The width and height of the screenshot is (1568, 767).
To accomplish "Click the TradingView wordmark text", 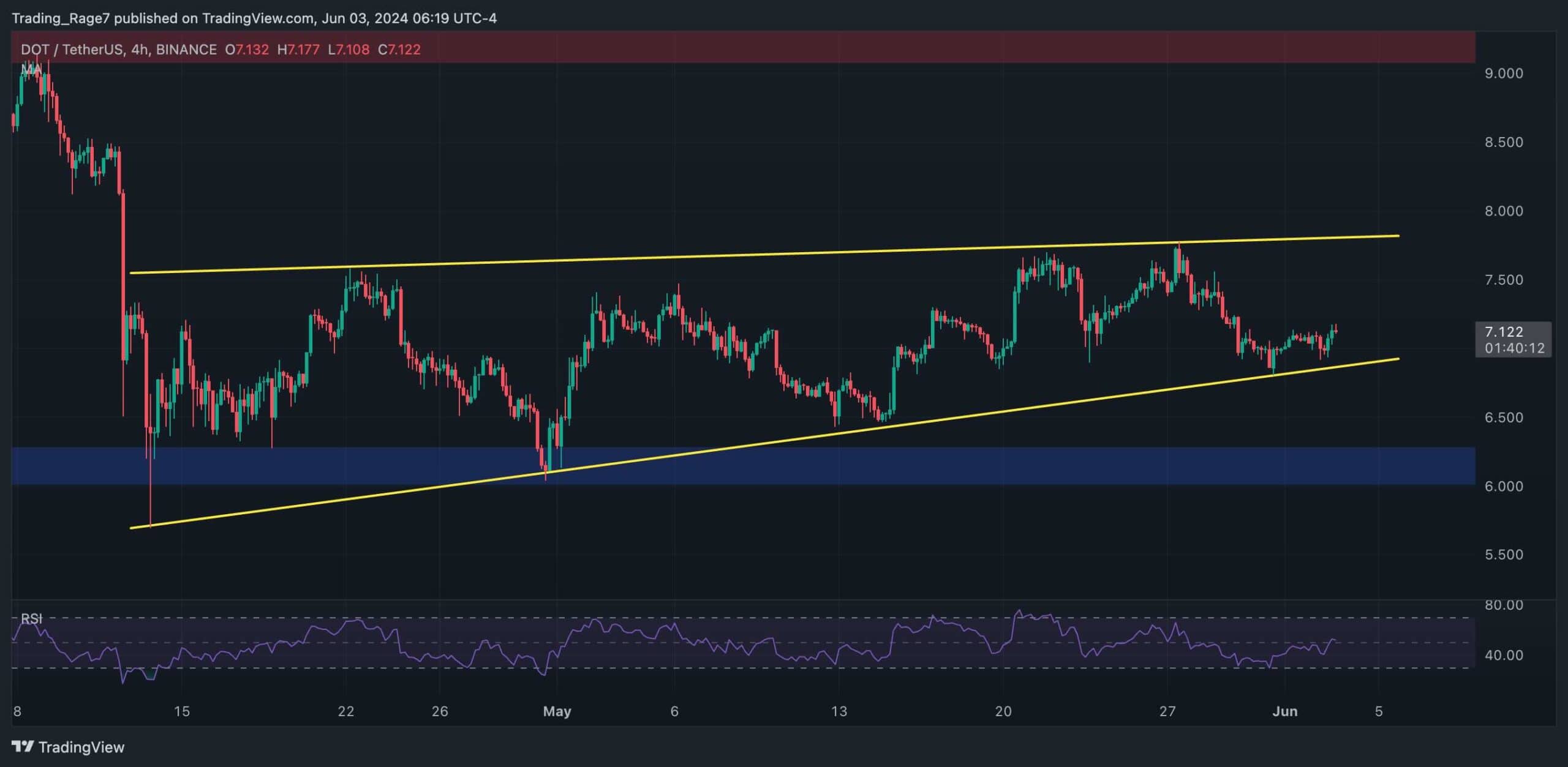I will point(81,747).
